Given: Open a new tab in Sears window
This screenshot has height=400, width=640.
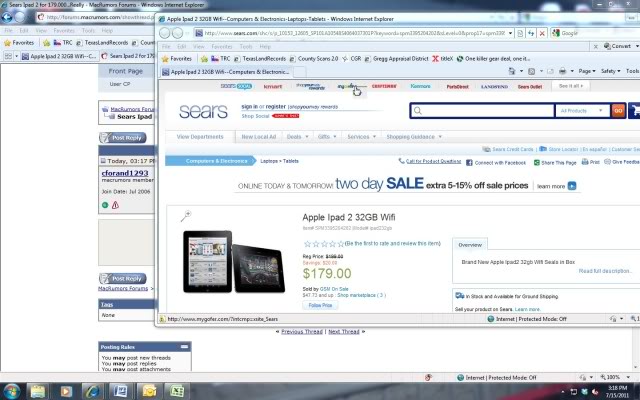Looking at the screenshot, I should (x=300, y=72).
